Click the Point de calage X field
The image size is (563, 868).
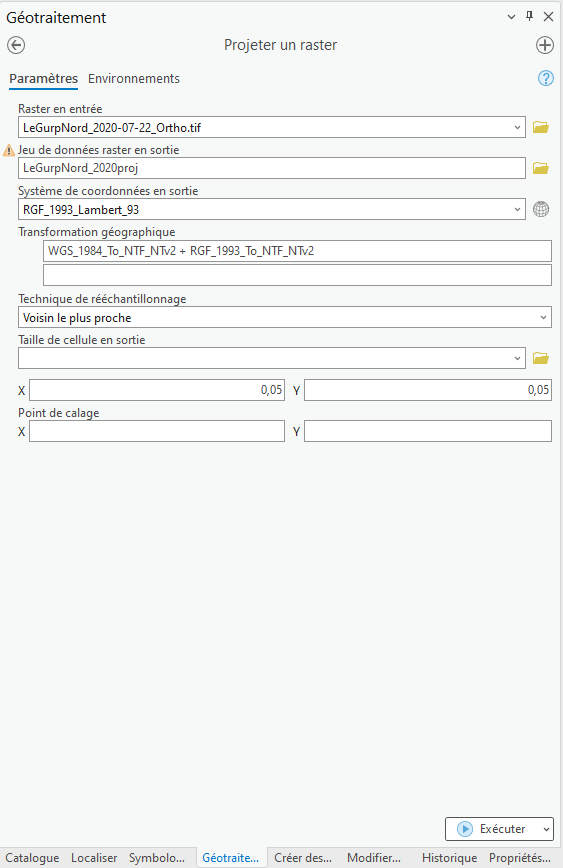(157, 431)
